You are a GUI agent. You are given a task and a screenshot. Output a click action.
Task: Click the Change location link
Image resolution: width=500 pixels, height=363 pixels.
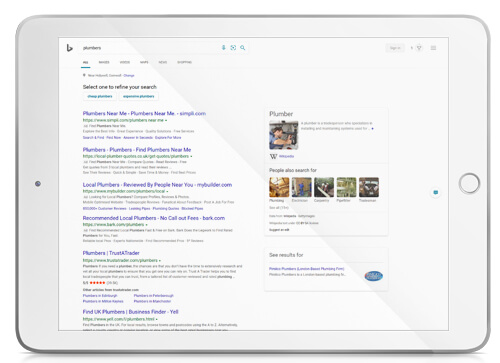pos(129,76)
